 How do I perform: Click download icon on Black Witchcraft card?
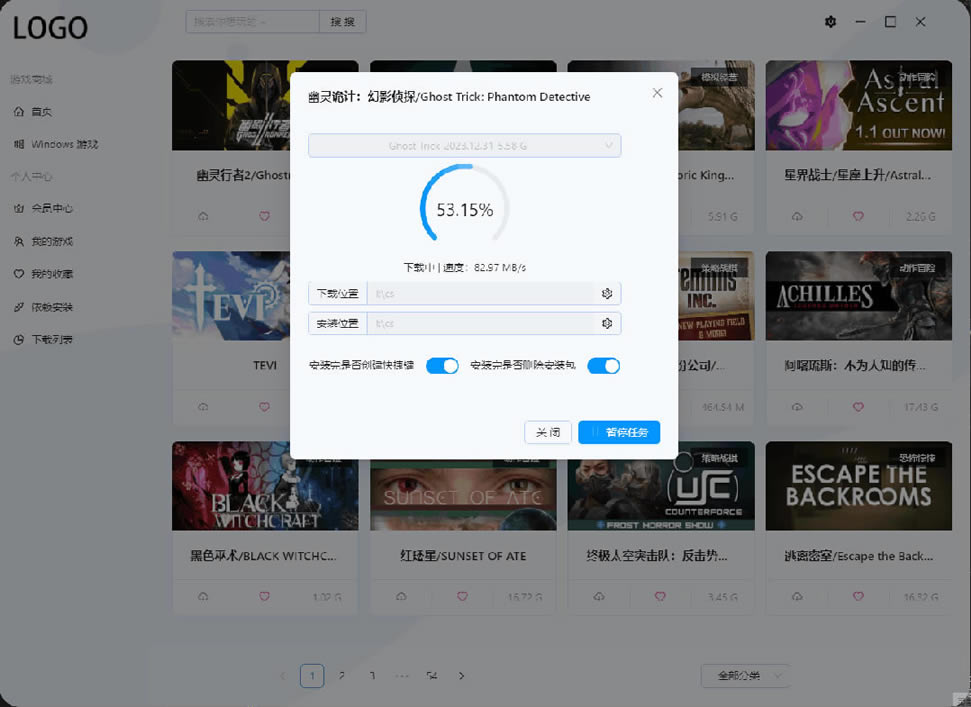coord(203,596)
